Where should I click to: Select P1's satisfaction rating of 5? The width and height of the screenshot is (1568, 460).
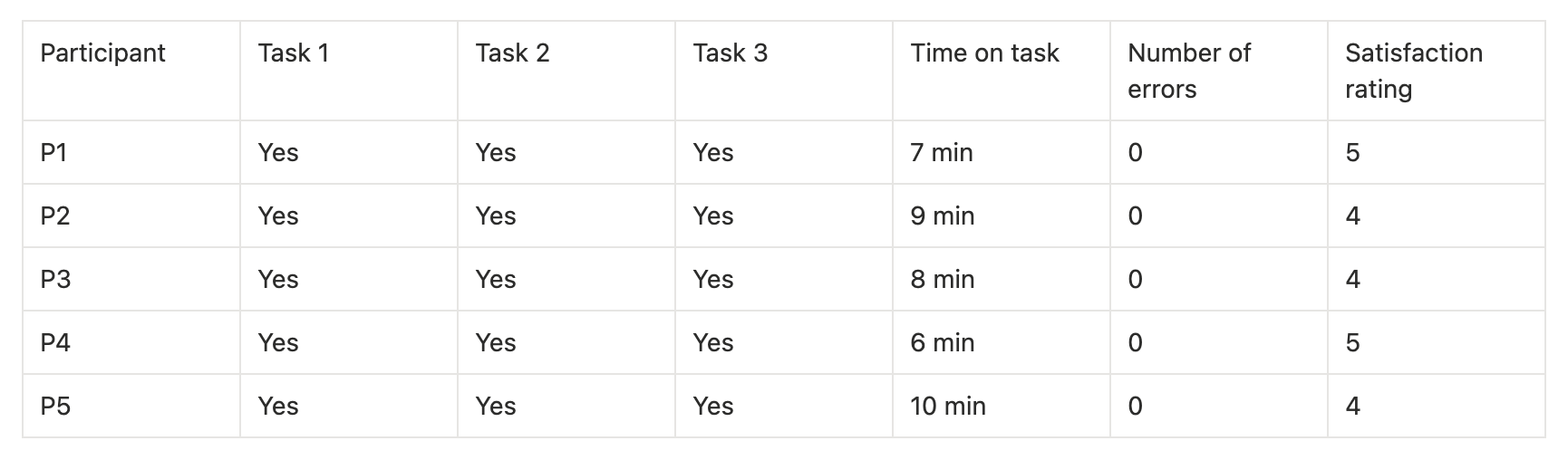[1352, 152]
